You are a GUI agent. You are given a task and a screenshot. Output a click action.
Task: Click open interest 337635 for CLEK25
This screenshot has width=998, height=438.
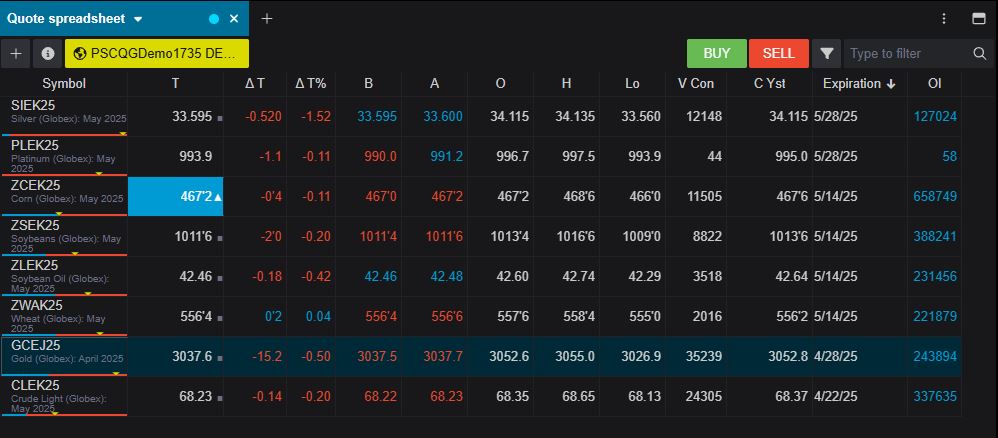(x=934, y=396)
